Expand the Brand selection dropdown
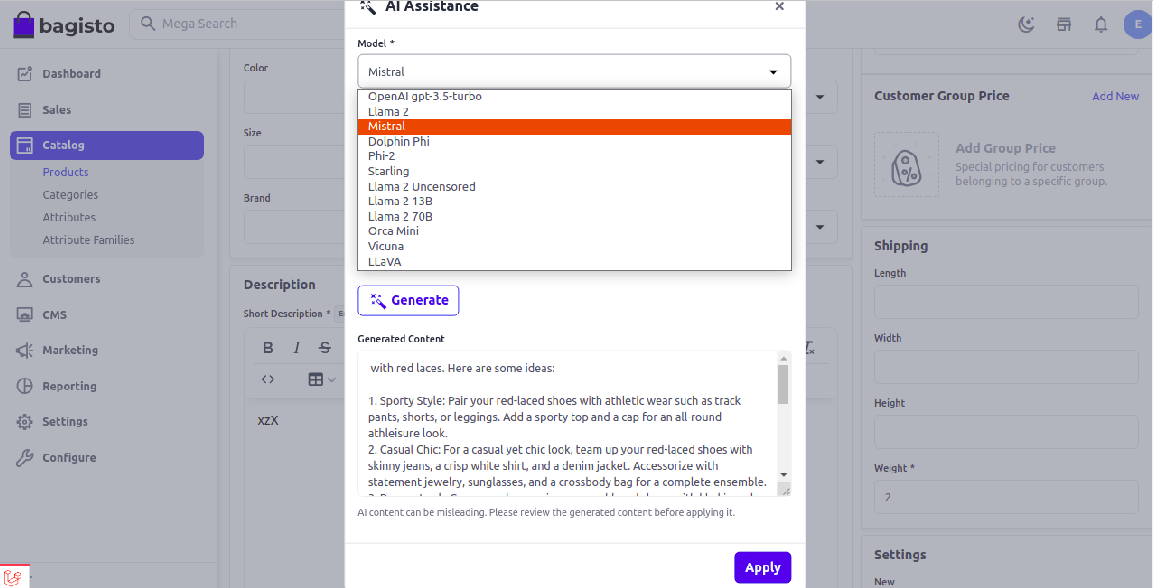The height and width of the screenshot is (588, 1153). (819, 227)
